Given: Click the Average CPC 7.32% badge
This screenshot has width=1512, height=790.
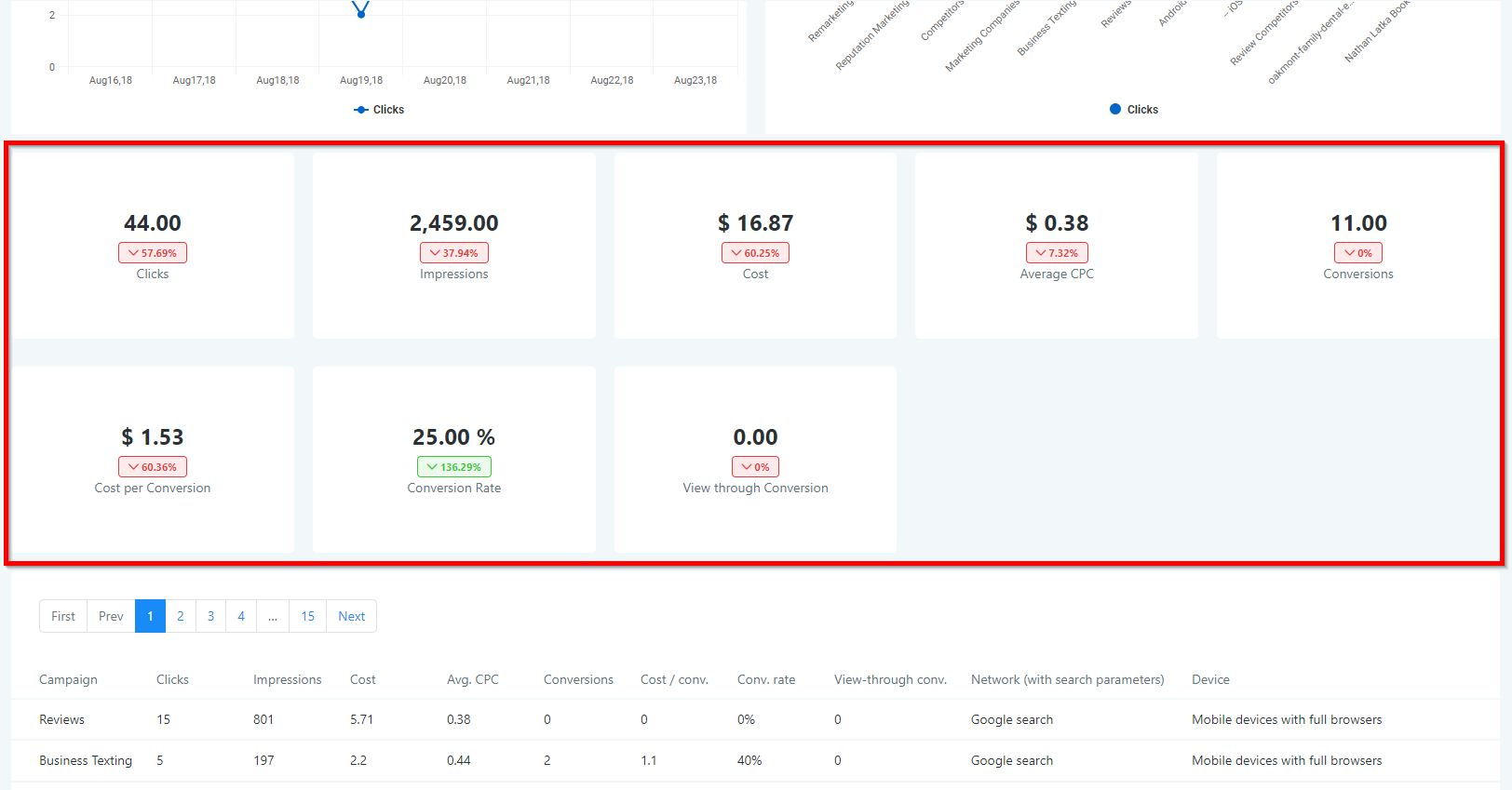Looking at the screenshot, I should tap(1057, 253).
